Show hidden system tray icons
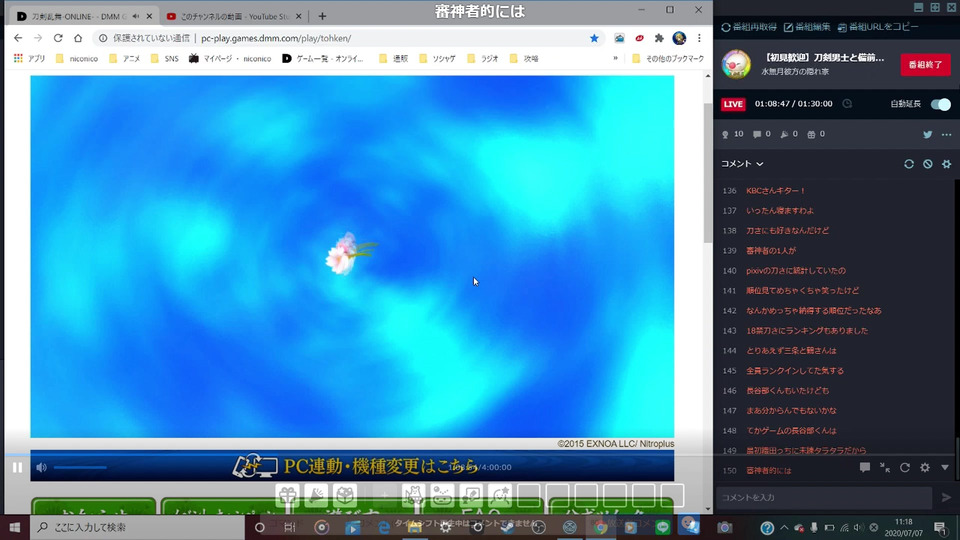 tap(784, 527)
